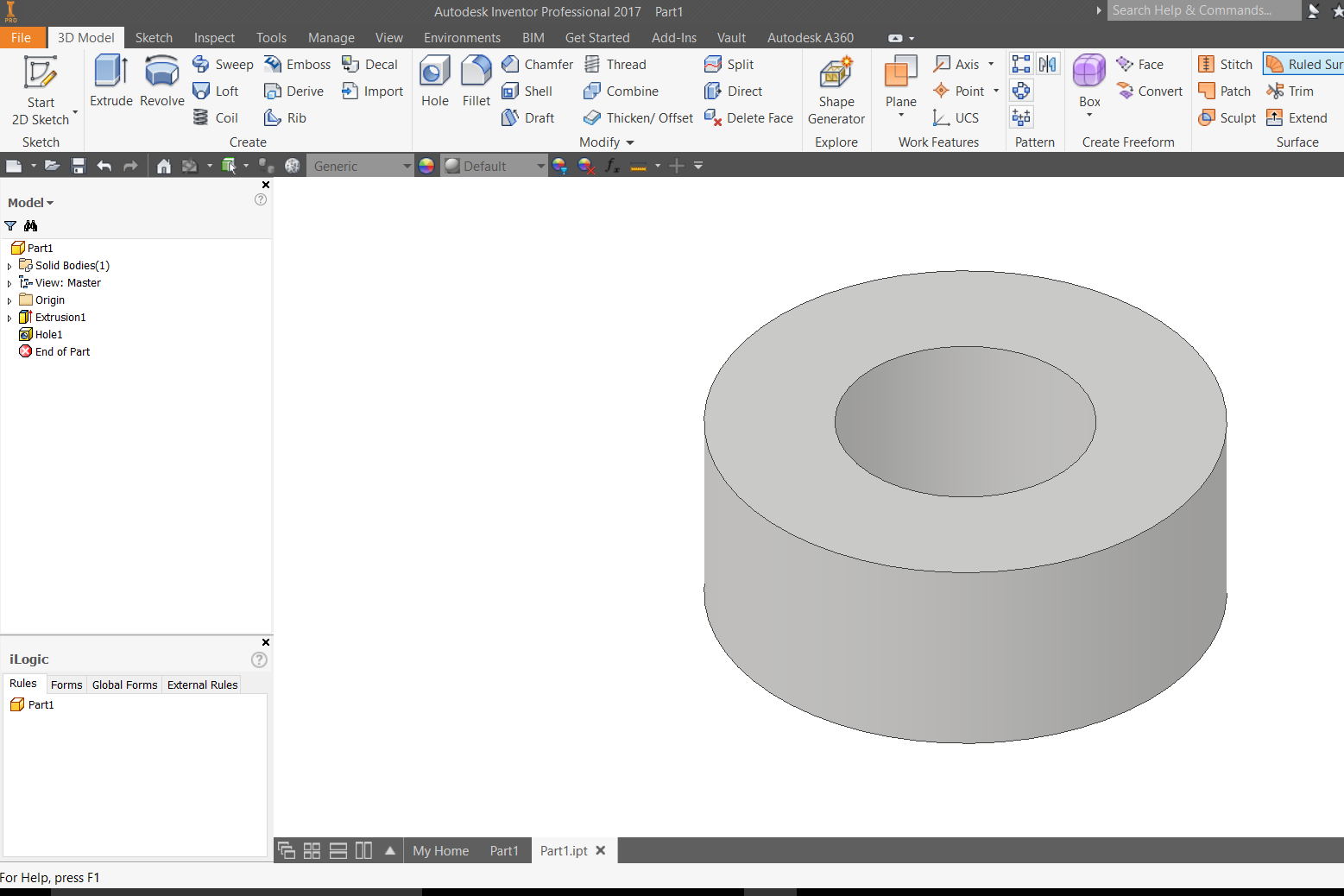Apply the Fillet tool
The image size is (1344, 896).
point(476,81)
